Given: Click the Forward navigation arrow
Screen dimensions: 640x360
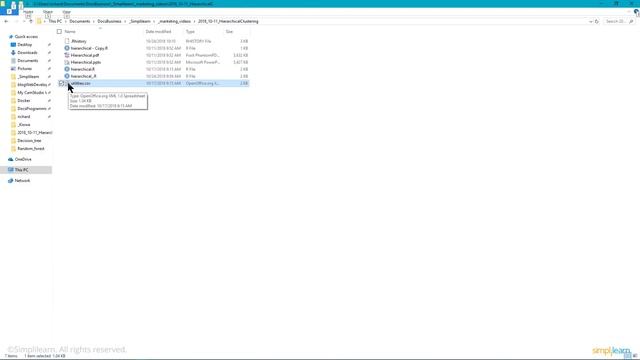Looking at the screenshot, I should click(x=16, y=21).
